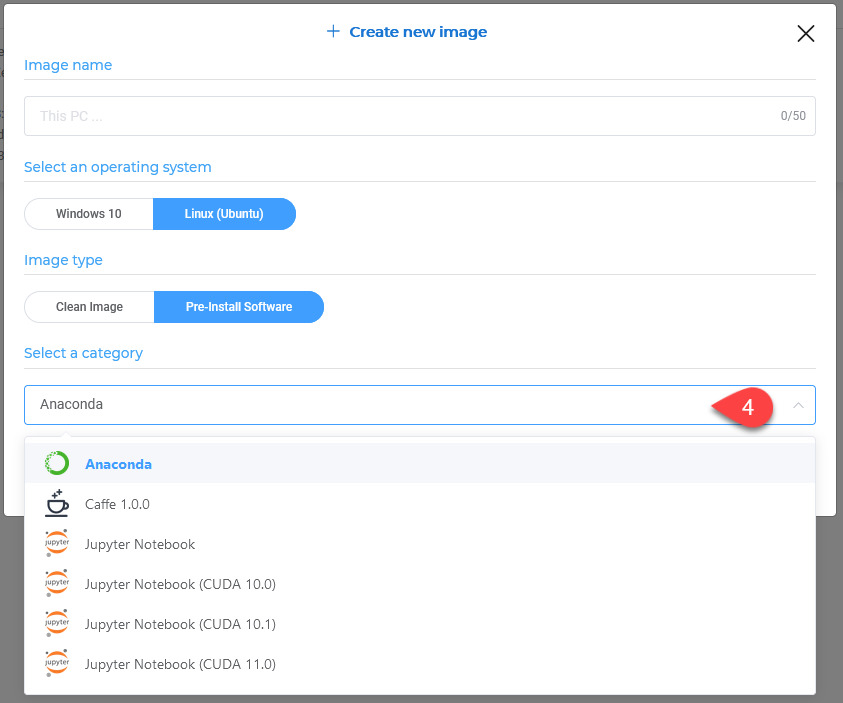Choose Jupyter Notebook (CUDA 11.0) option
This screenshot has height=703, width=843.
pos(420,664)
